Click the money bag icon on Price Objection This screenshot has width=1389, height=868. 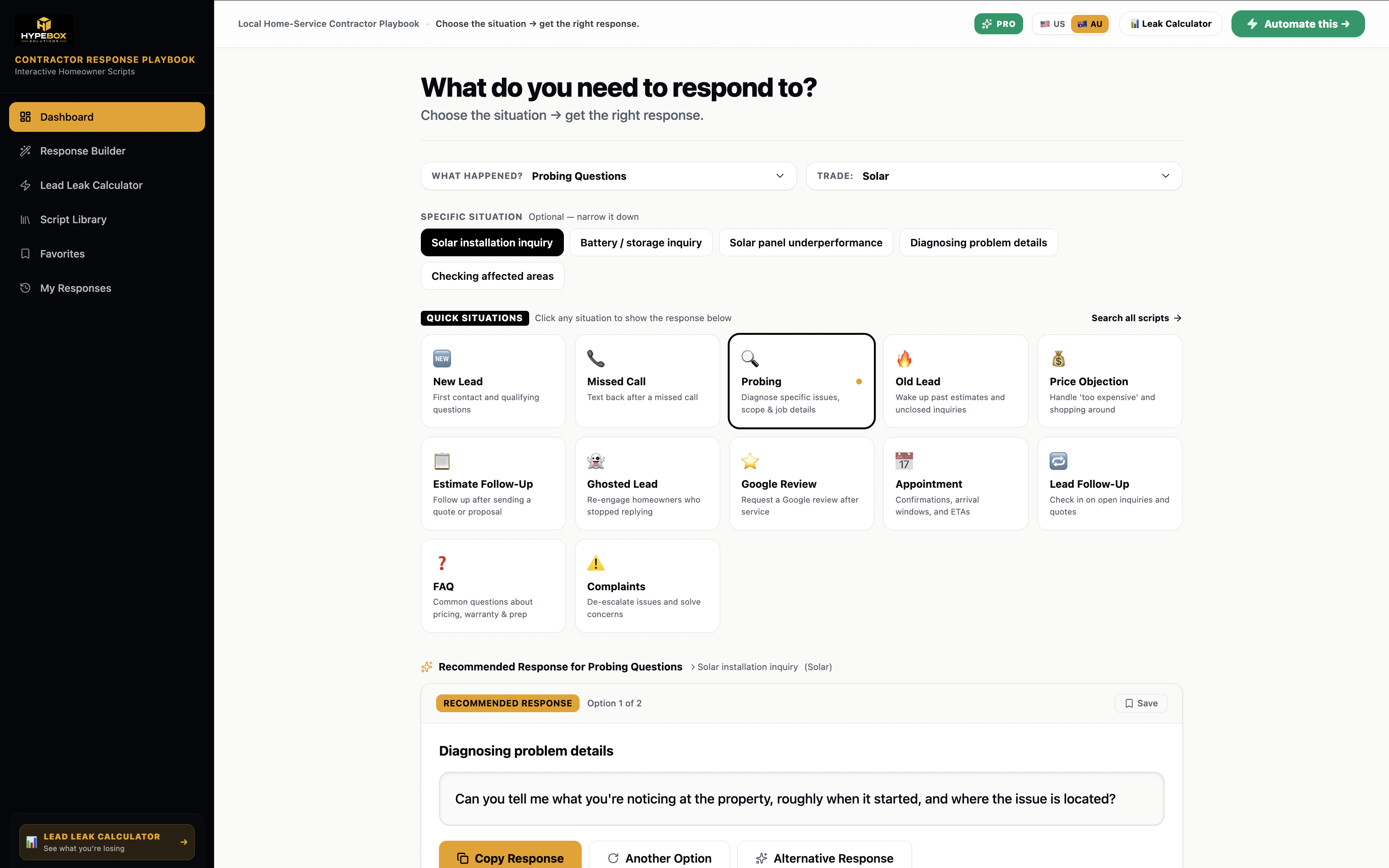click(x=1058, y=359)
